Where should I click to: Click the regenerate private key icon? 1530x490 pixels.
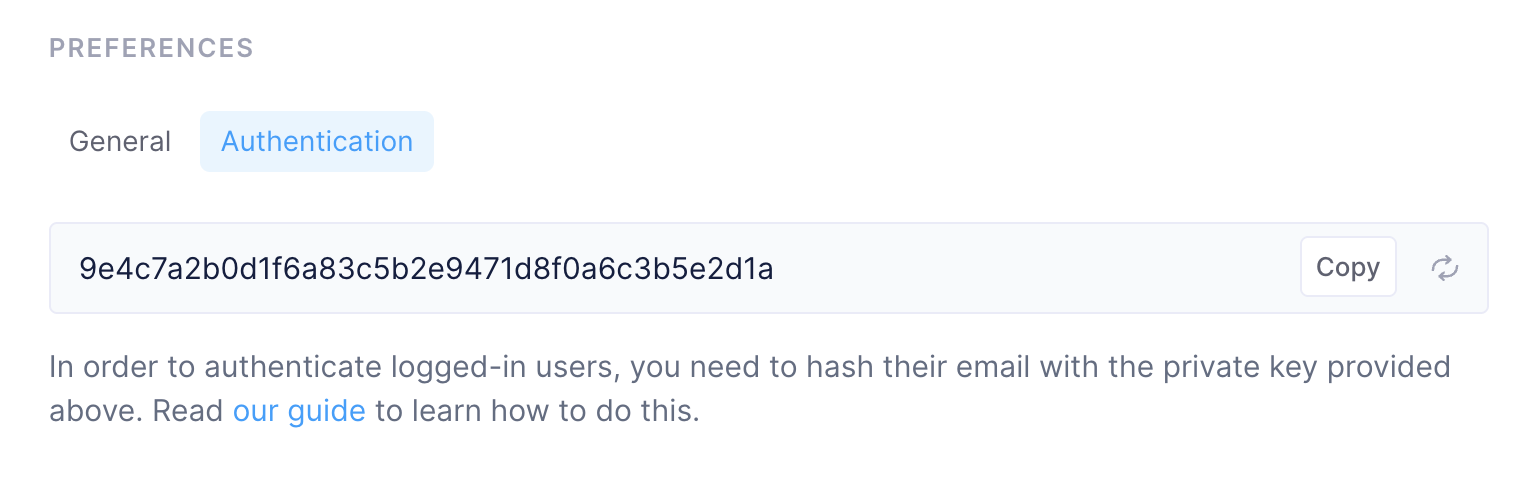coord(1444,268)
